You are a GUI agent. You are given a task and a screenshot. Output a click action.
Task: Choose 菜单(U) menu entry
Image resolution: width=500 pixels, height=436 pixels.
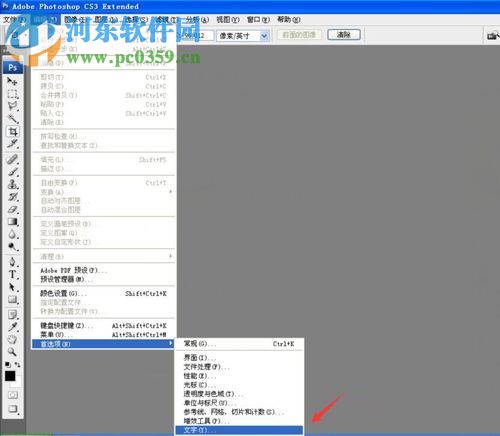(x=104, y=335)
